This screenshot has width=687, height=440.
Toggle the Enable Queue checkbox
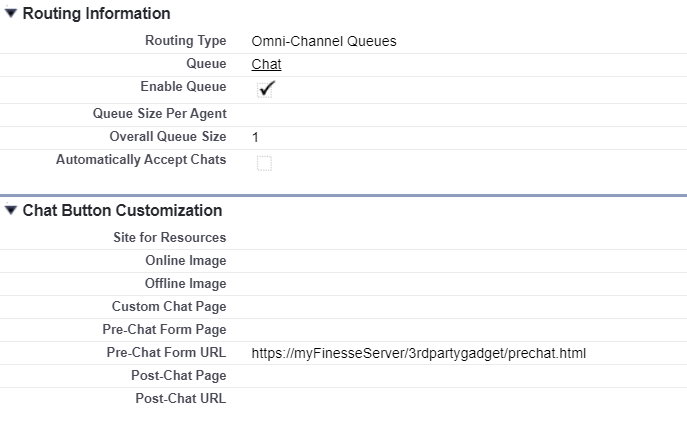pyautogui.click(x=265, y=89)
